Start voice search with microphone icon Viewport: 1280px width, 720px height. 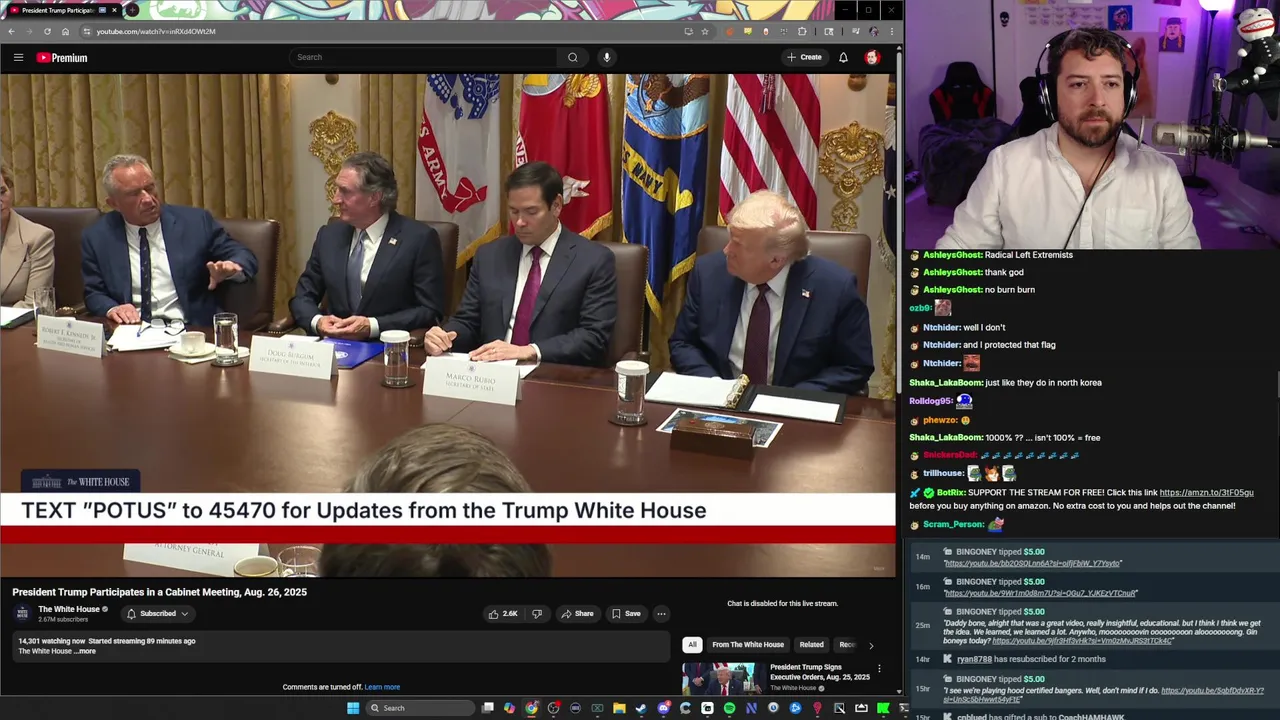click(607, 57)
